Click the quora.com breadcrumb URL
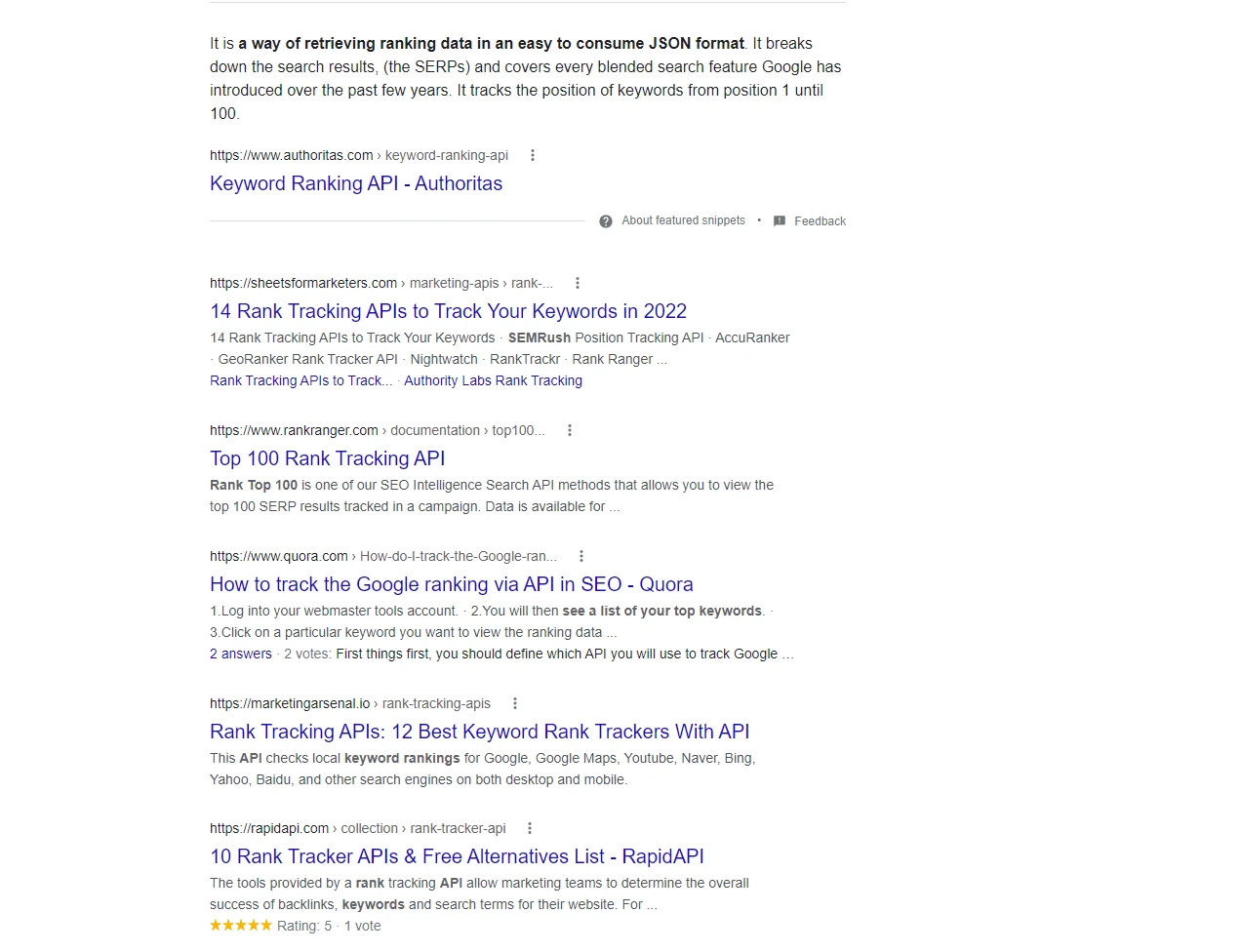 coord(383,556)
